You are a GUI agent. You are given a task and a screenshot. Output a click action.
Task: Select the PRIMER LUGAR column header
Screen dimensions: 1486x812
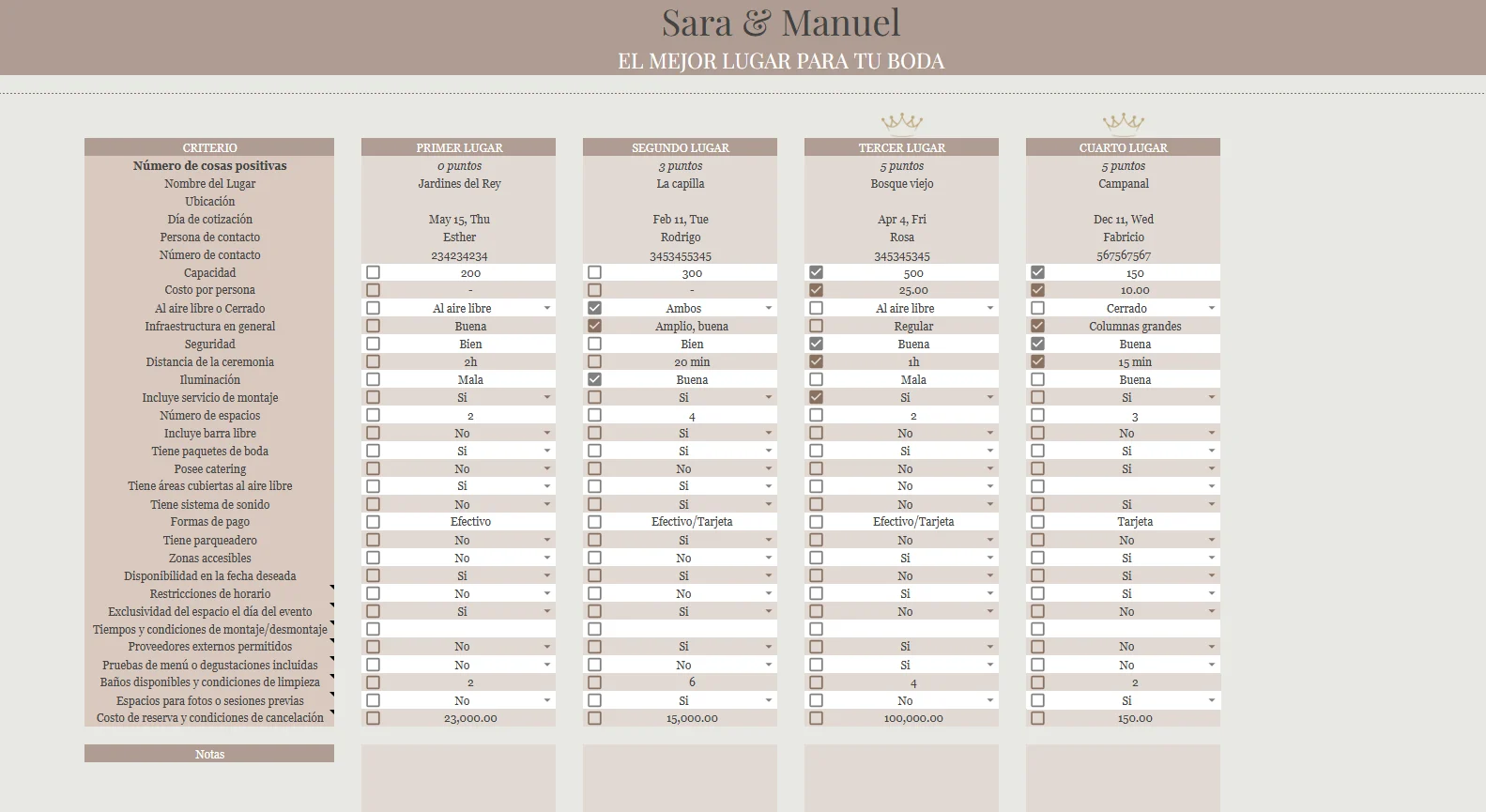coord(458,147)
